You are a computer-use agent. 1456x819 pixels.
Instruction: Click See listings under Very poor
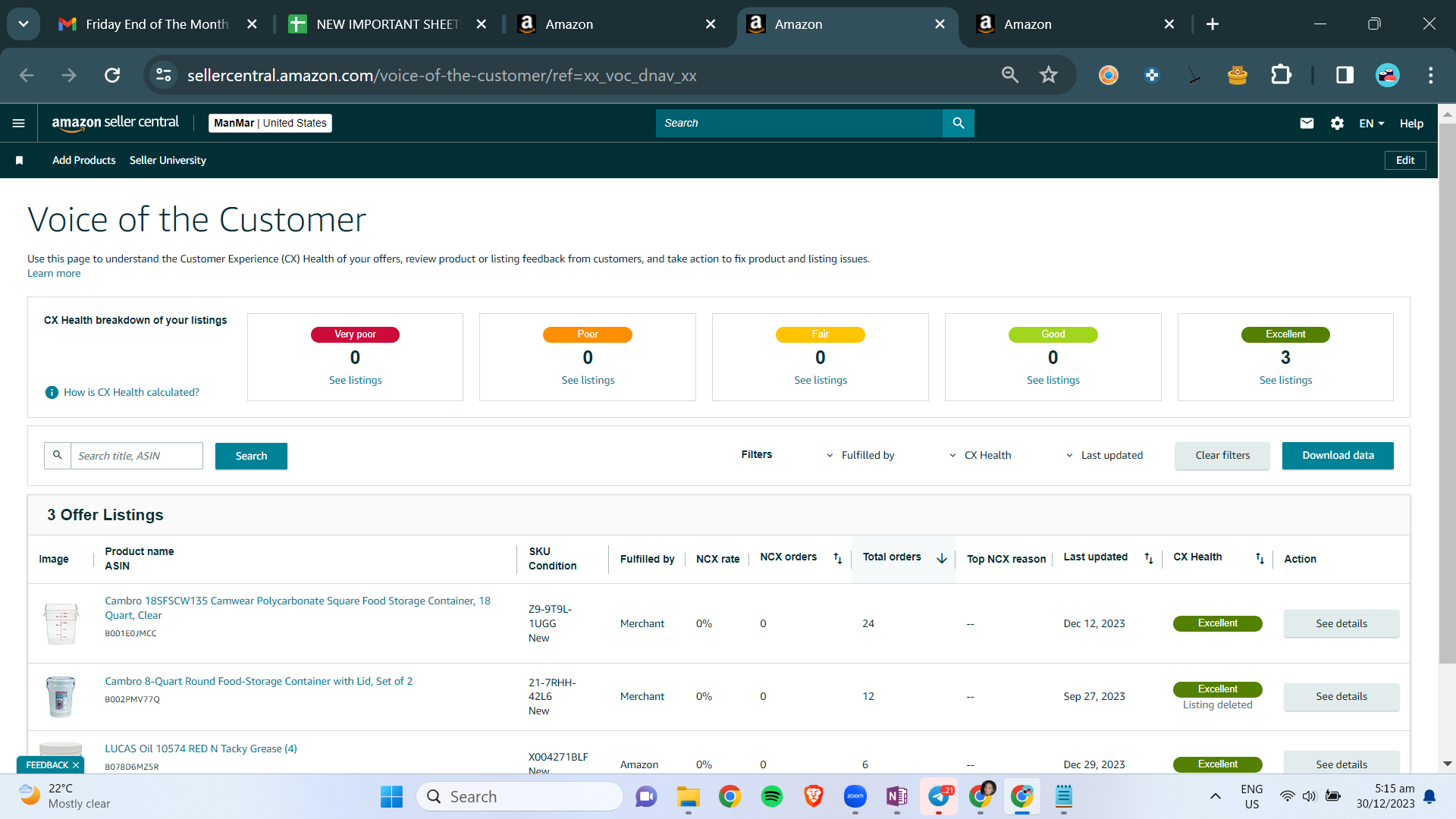coord(355,380)
